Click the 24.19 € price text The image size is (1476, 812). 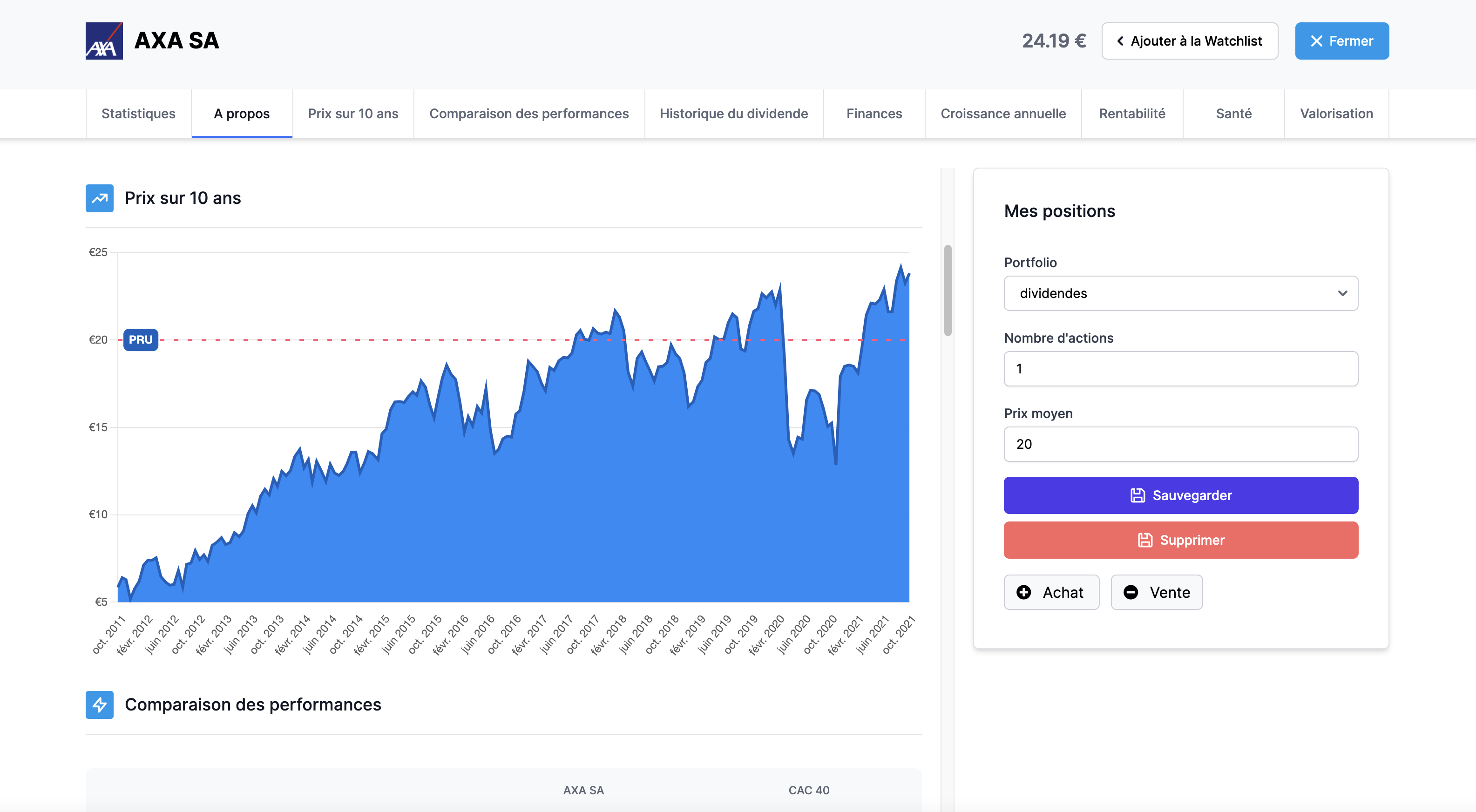coord(1054,41)
